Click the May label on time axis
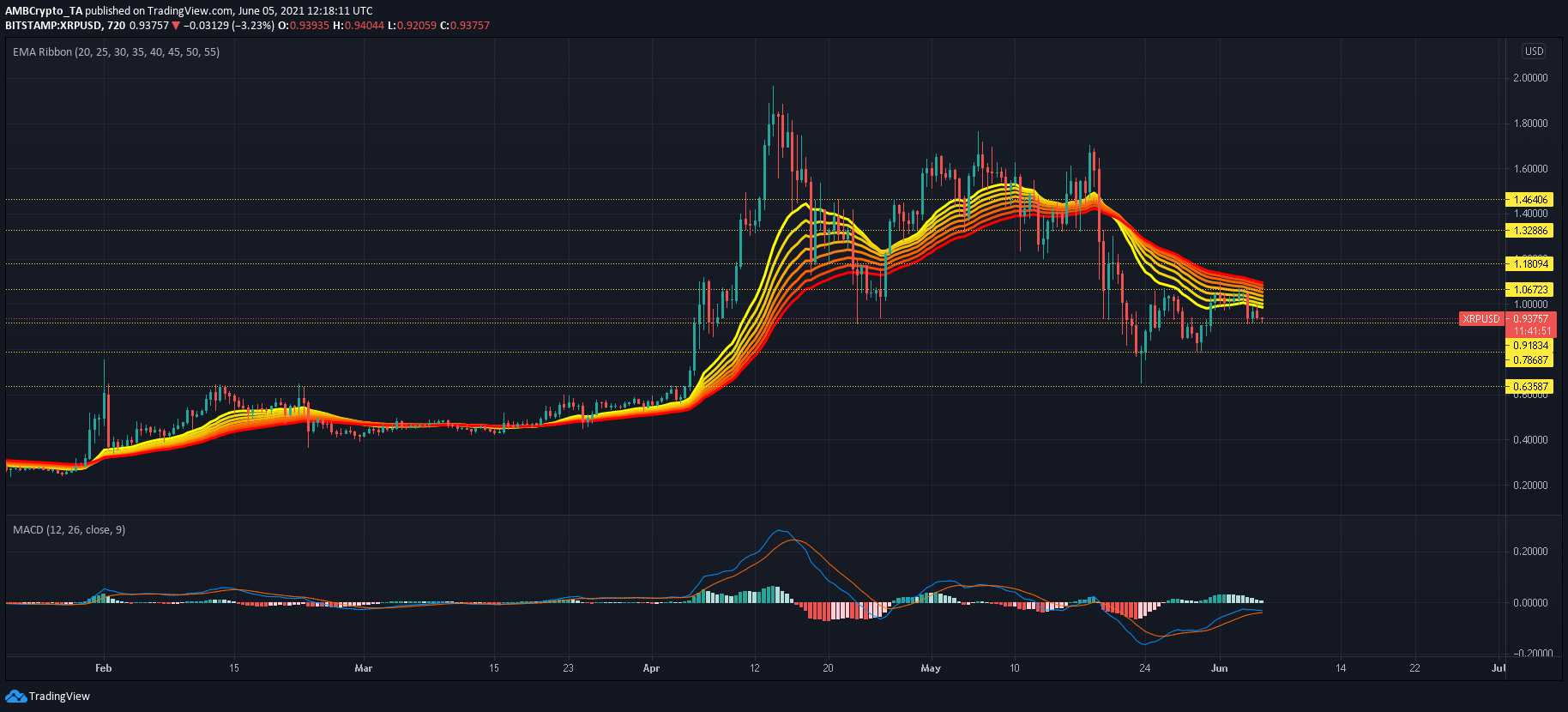This screenshot has width=1568, height=712. pos(931,667)
